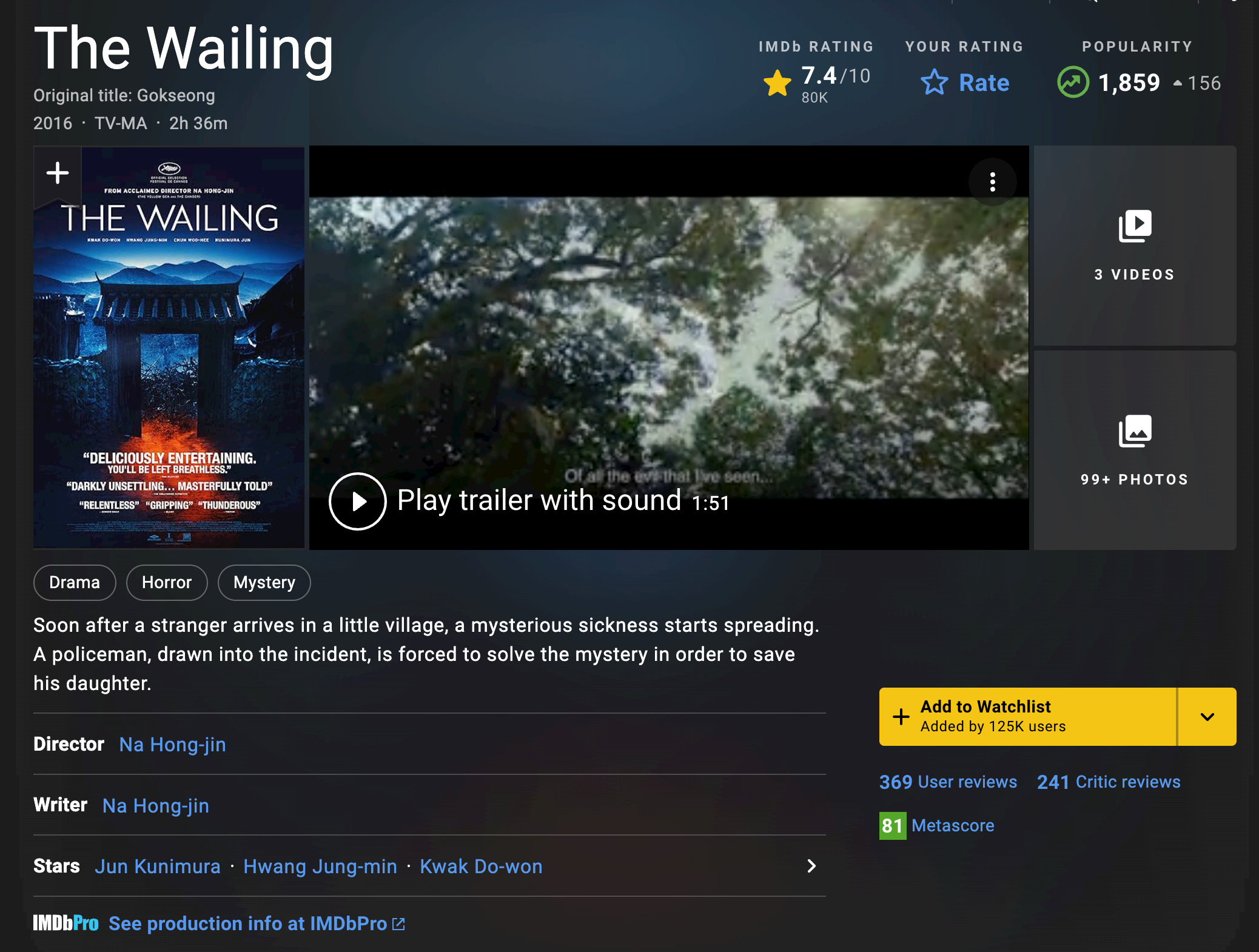View the 241 Critic reviews
Image resolution: width=1259 pixels, height=952 pixels.
click(x=1109, y=782)
